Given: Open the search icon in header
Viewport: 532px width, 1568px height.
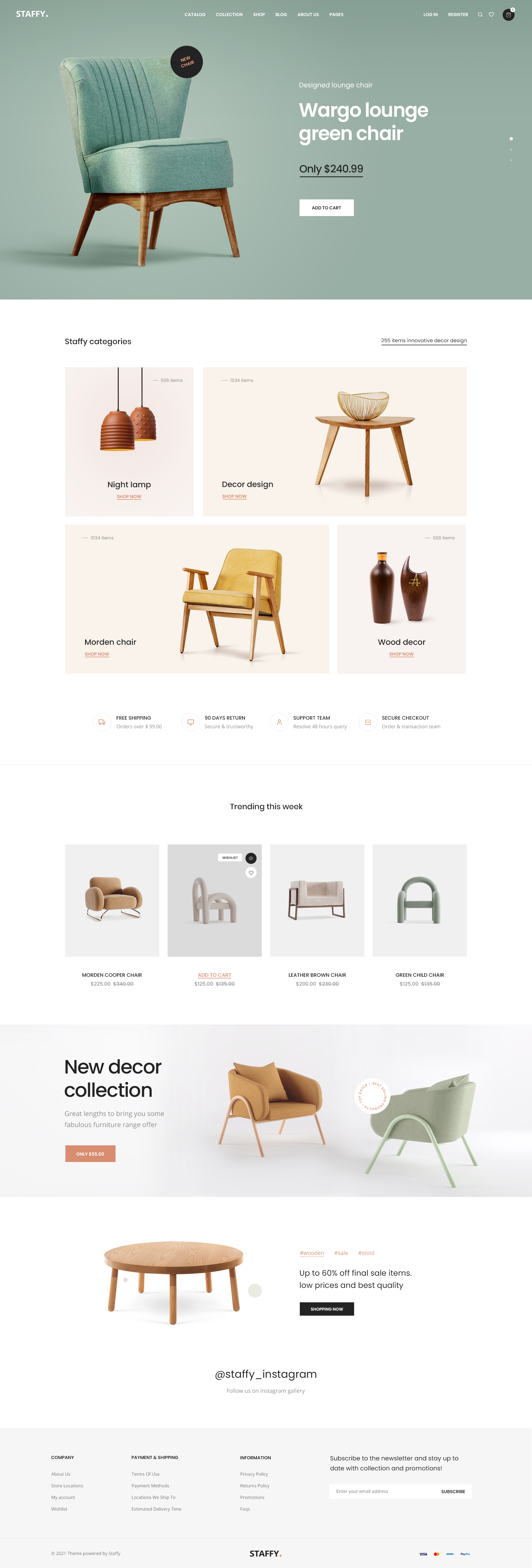Looking at the screenshot, I should [480, 15].
